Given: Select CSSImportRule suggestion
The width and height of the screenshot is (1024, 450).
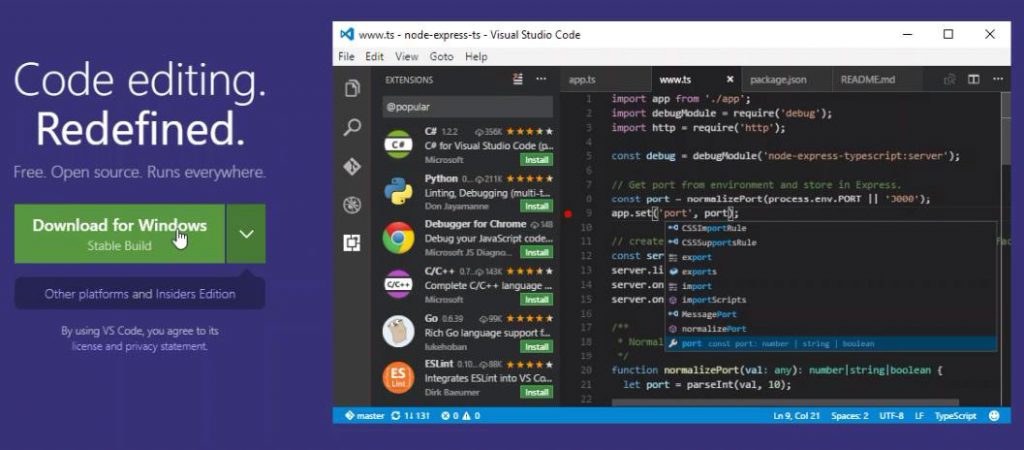Looking at the screenshot, I should pos(831,229).
